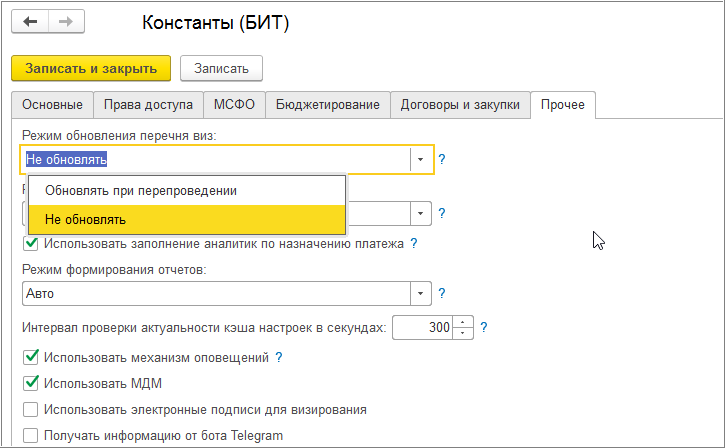This screenshot has width=725, height=448.
Task: Click the forward navigation arrow
Action: coord(65,22)
